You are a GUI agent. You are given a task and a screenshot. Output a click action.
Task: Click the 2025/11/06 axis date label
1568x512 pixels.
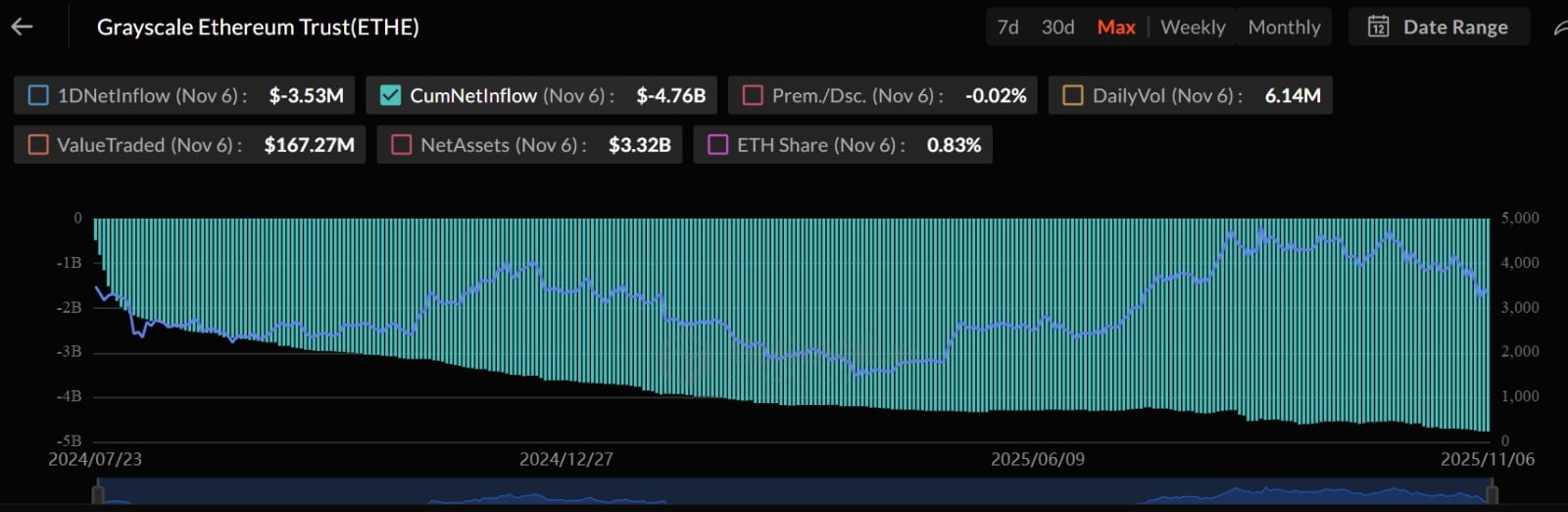point(1488,459)
